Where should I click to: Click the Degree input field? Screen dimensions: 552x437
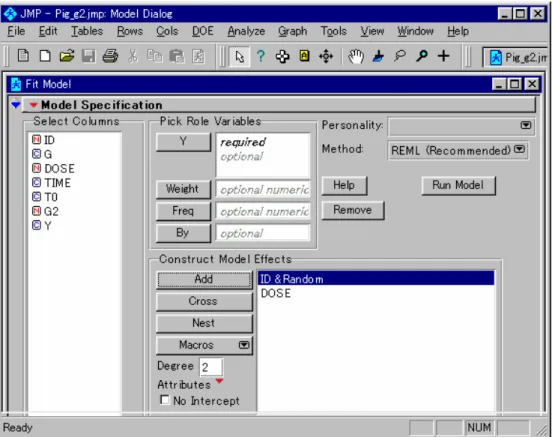pos(211,367)
